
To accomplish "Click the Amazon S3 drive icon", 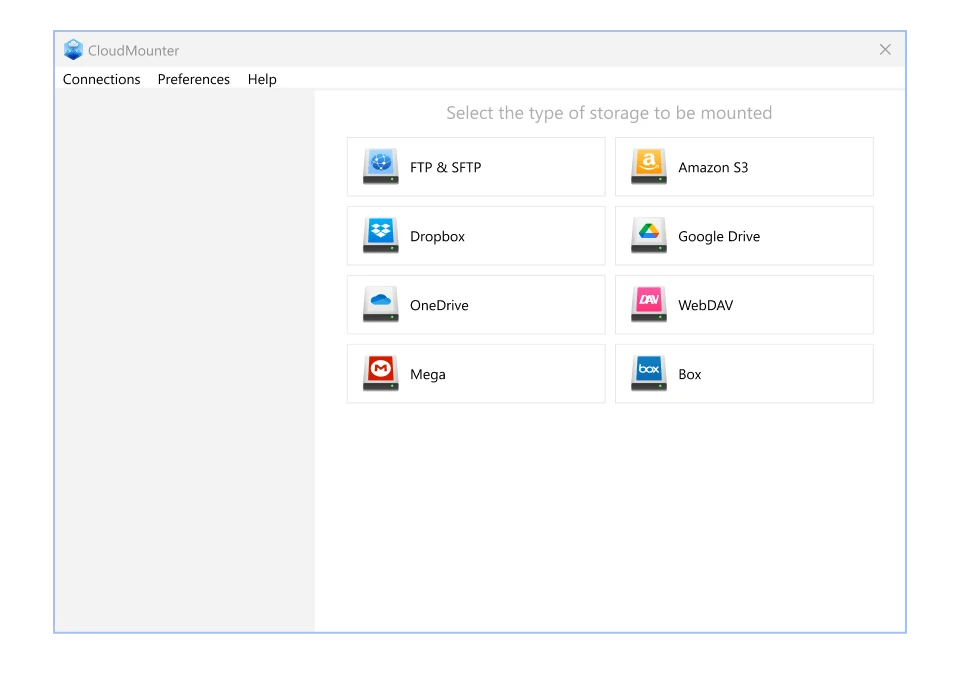I will pyautogui.click(x=648, y=167).
